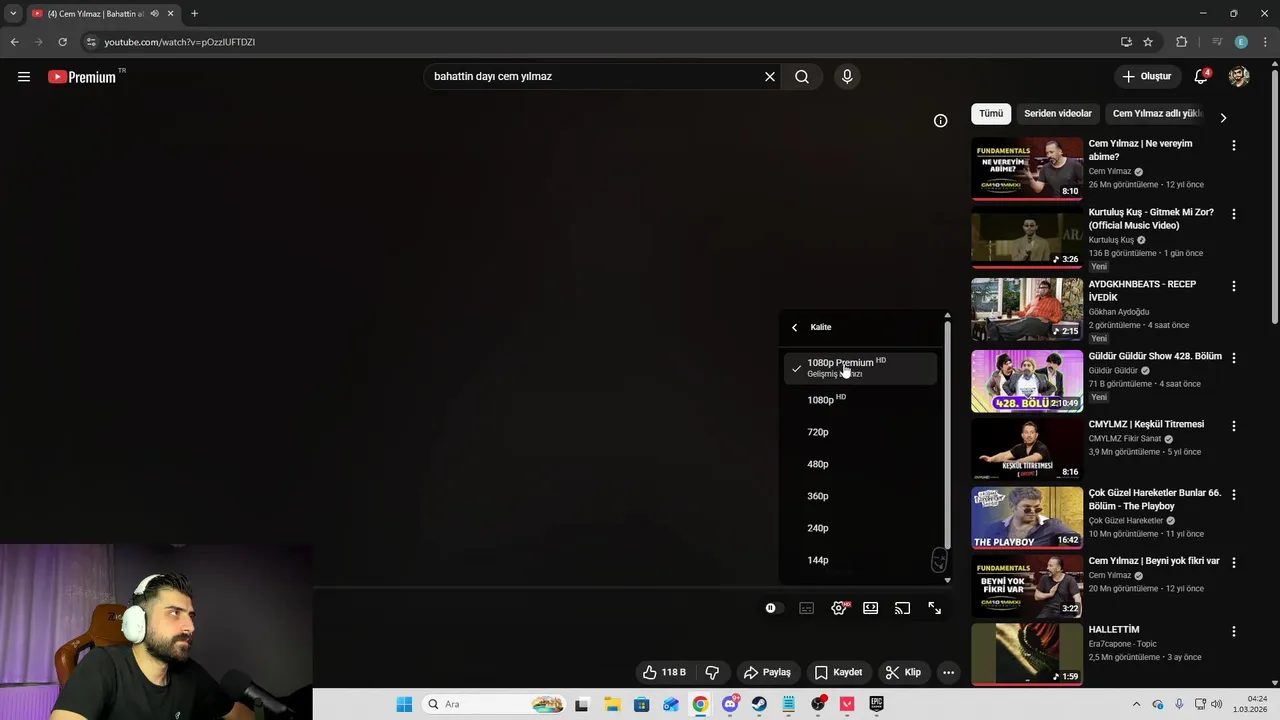The width and height of the screenshot is (1280, 720).
Task: Open Gökhan Aydoğdu channel link
Action: pos(1119,312)
